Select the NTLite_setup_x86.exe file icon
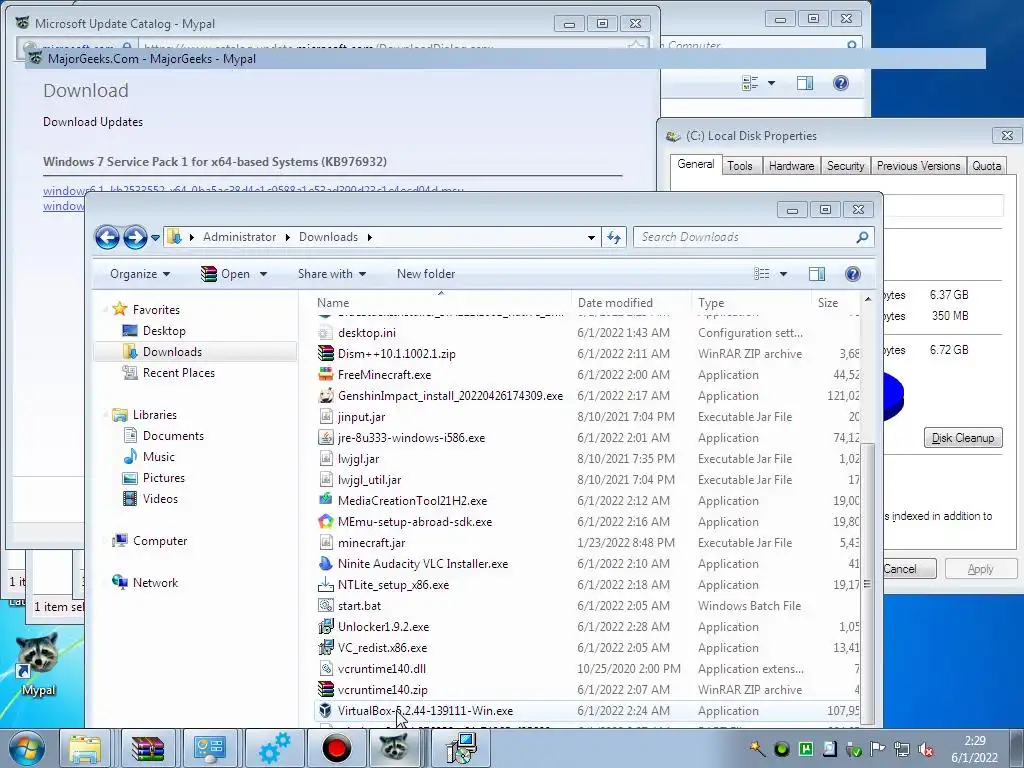The image size is (1024, 768). [326, 584]
